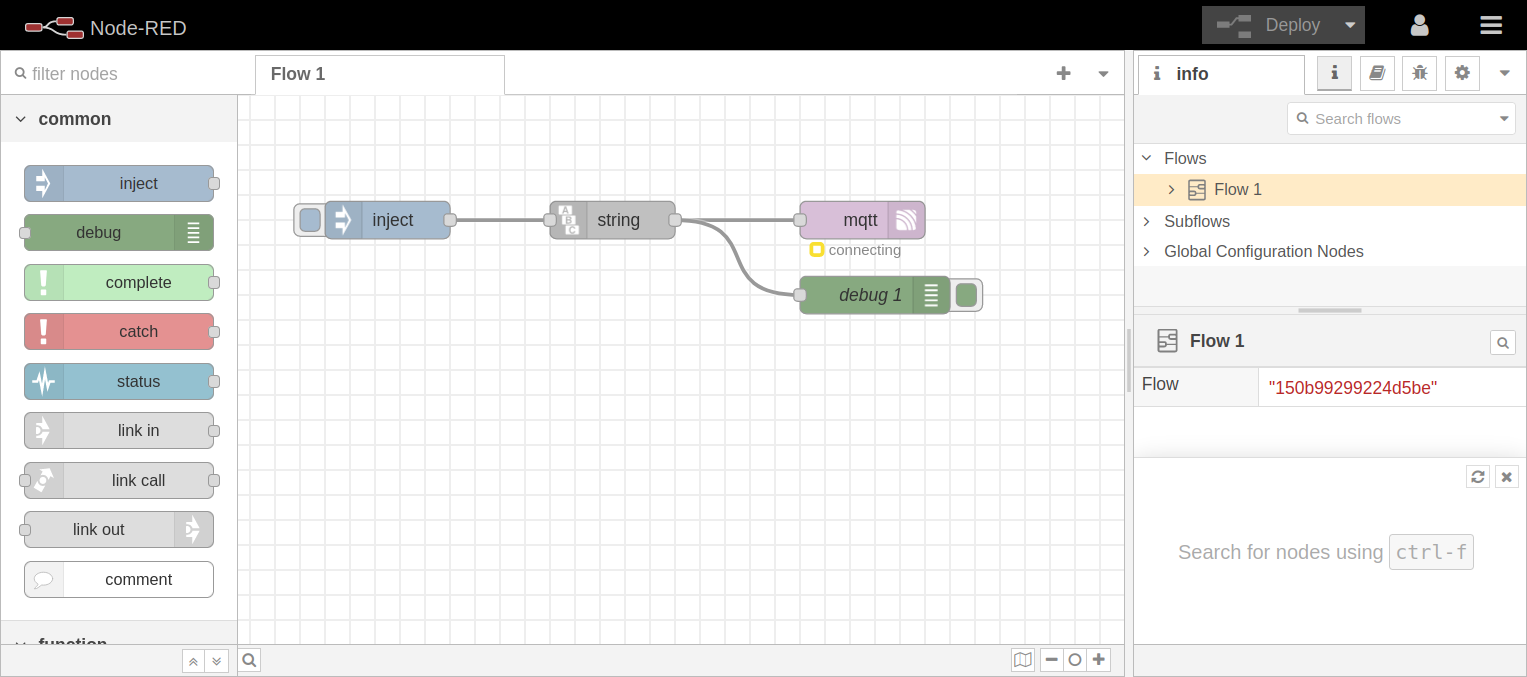Viewport: 1527px width, 677px height.
Task: Select the debug node in palette
Action: pos(119,233)
